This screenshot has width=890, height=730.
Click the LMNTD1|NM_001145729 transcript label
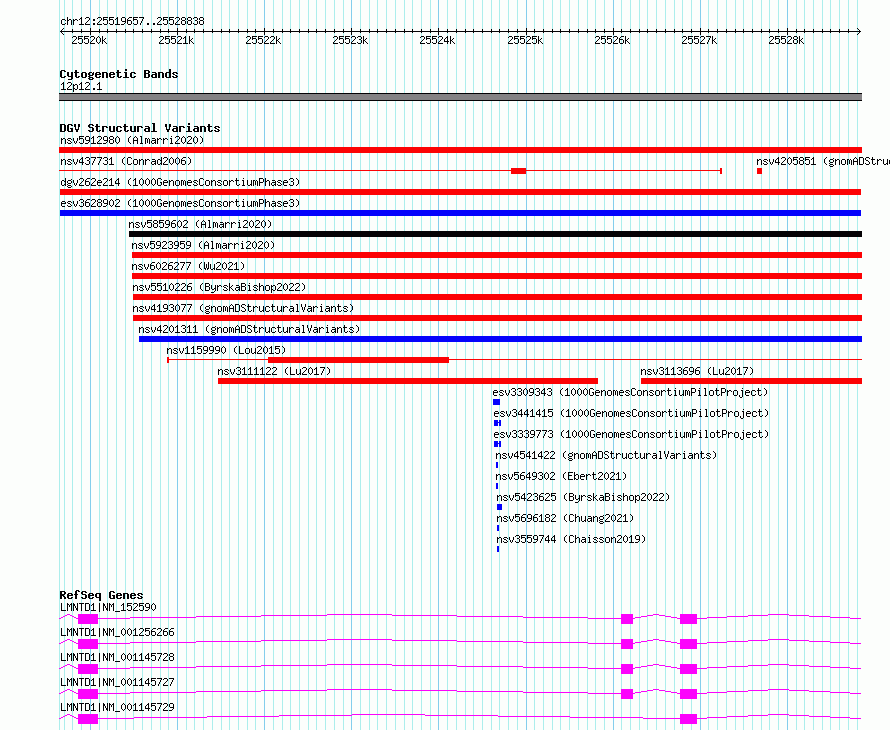point(117,707)
